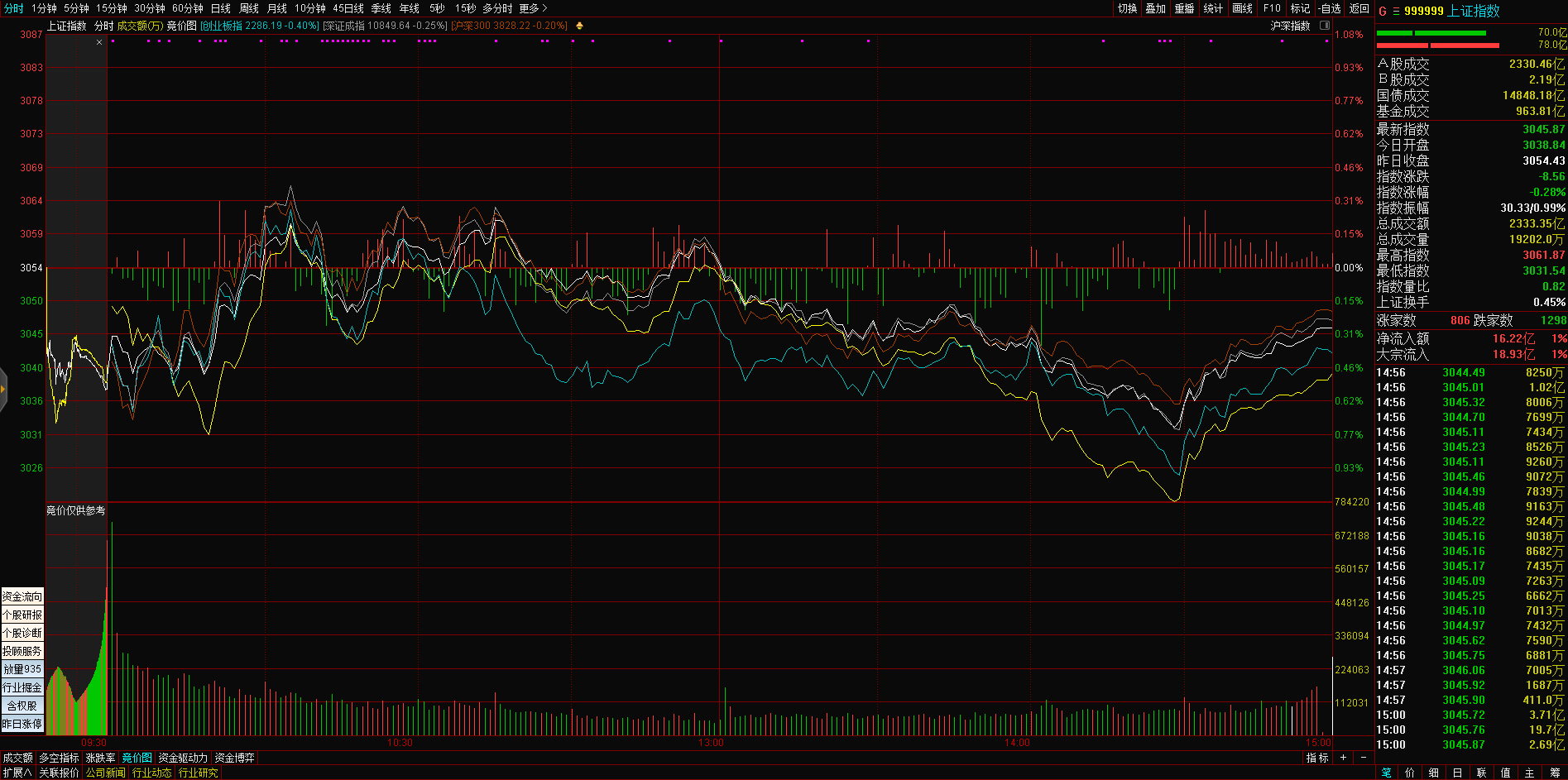The height and width of the screenshot is (780, 1568).
Task: Select the 资金驱动力 indicator tab
Action: coord(183,758)
